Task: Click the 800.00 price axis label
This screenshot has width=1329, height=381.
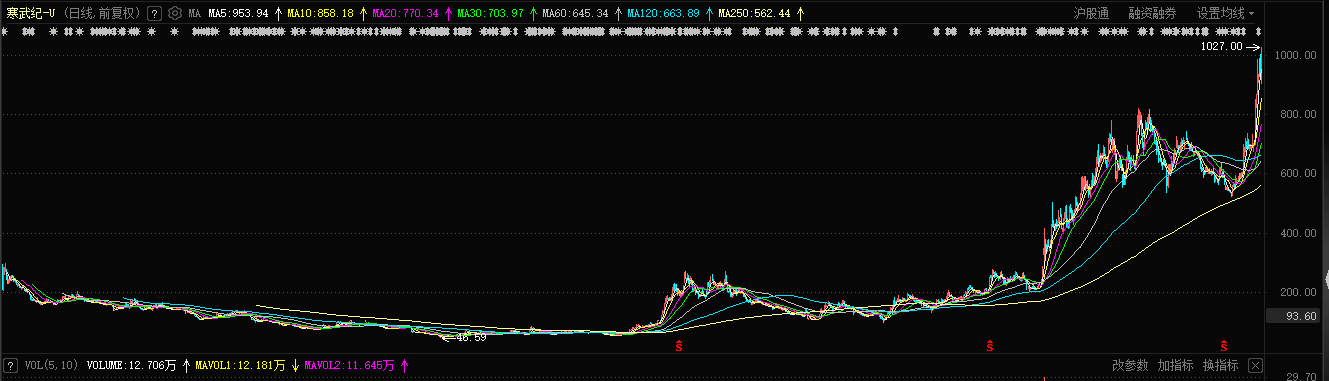Action: click(x=1299, y=115)
